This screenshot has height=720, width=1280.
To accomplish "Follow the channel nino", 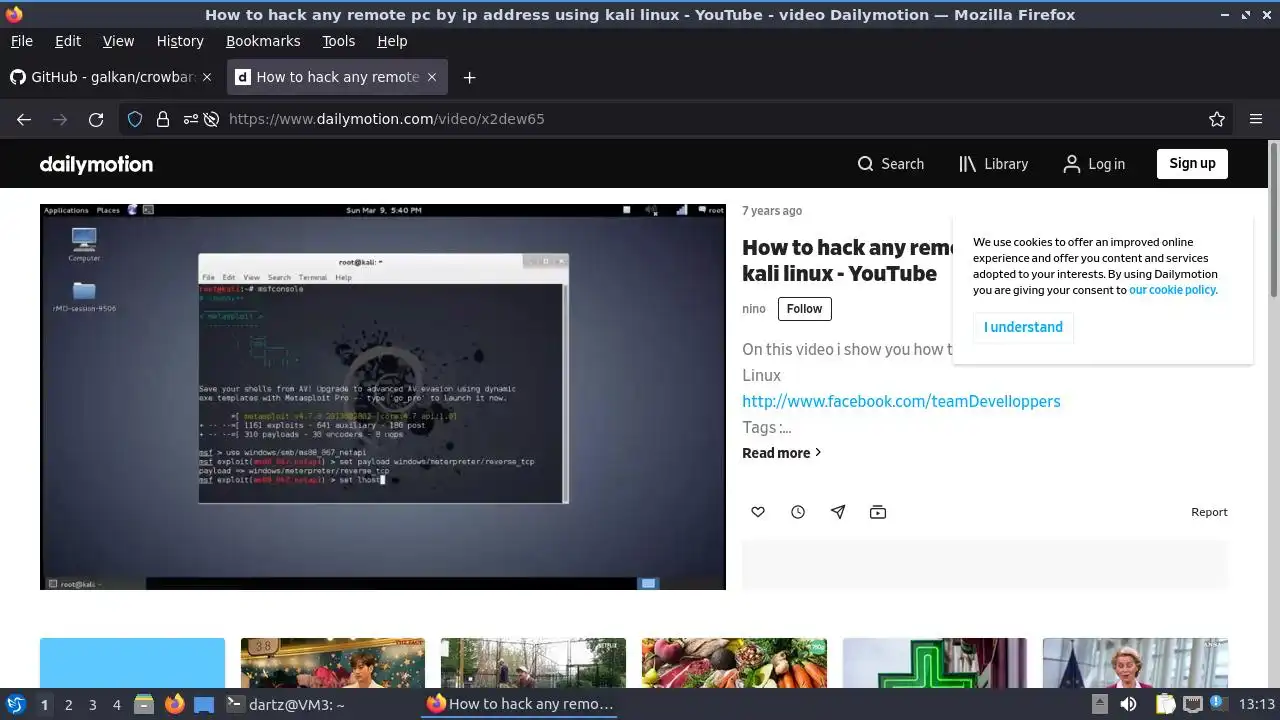I will coord(804,309).
